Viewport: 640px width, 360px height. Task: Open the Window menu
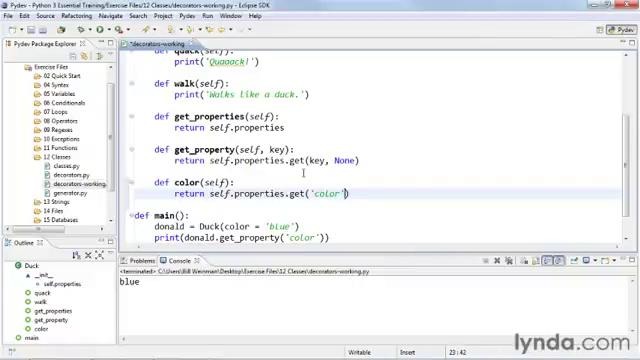click(x=231, y=16)
